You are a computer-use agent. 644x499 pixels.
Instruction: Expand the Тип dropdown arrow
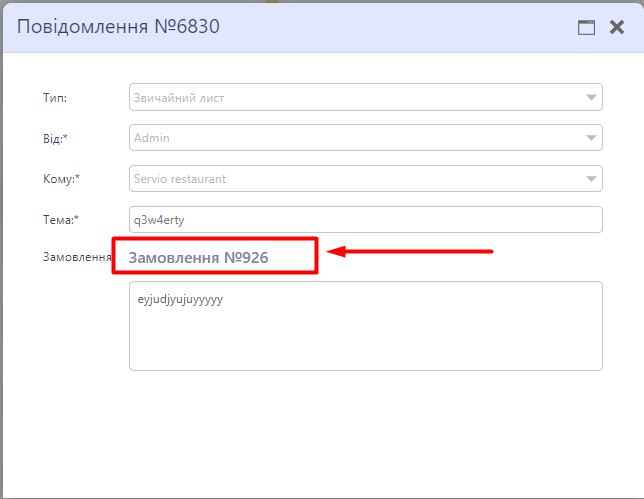tap(591, 97)
